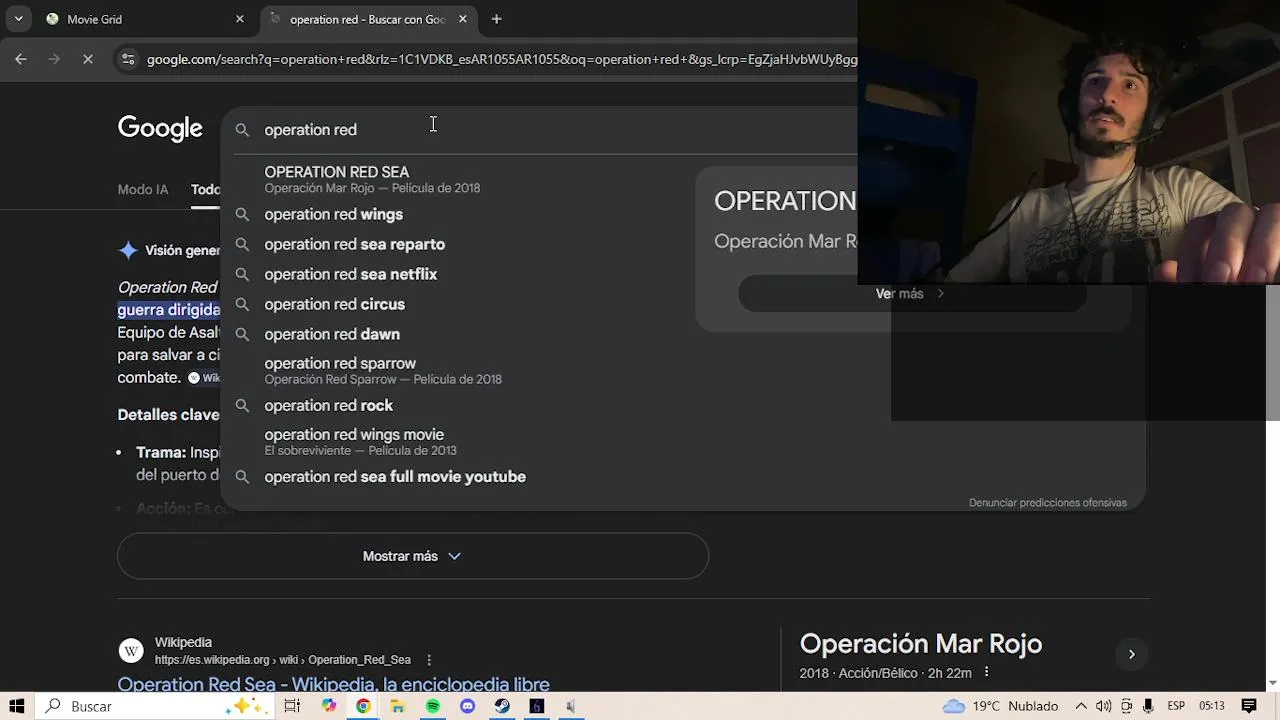
Task: Close the Movie Grid tab
Action: 240,19
